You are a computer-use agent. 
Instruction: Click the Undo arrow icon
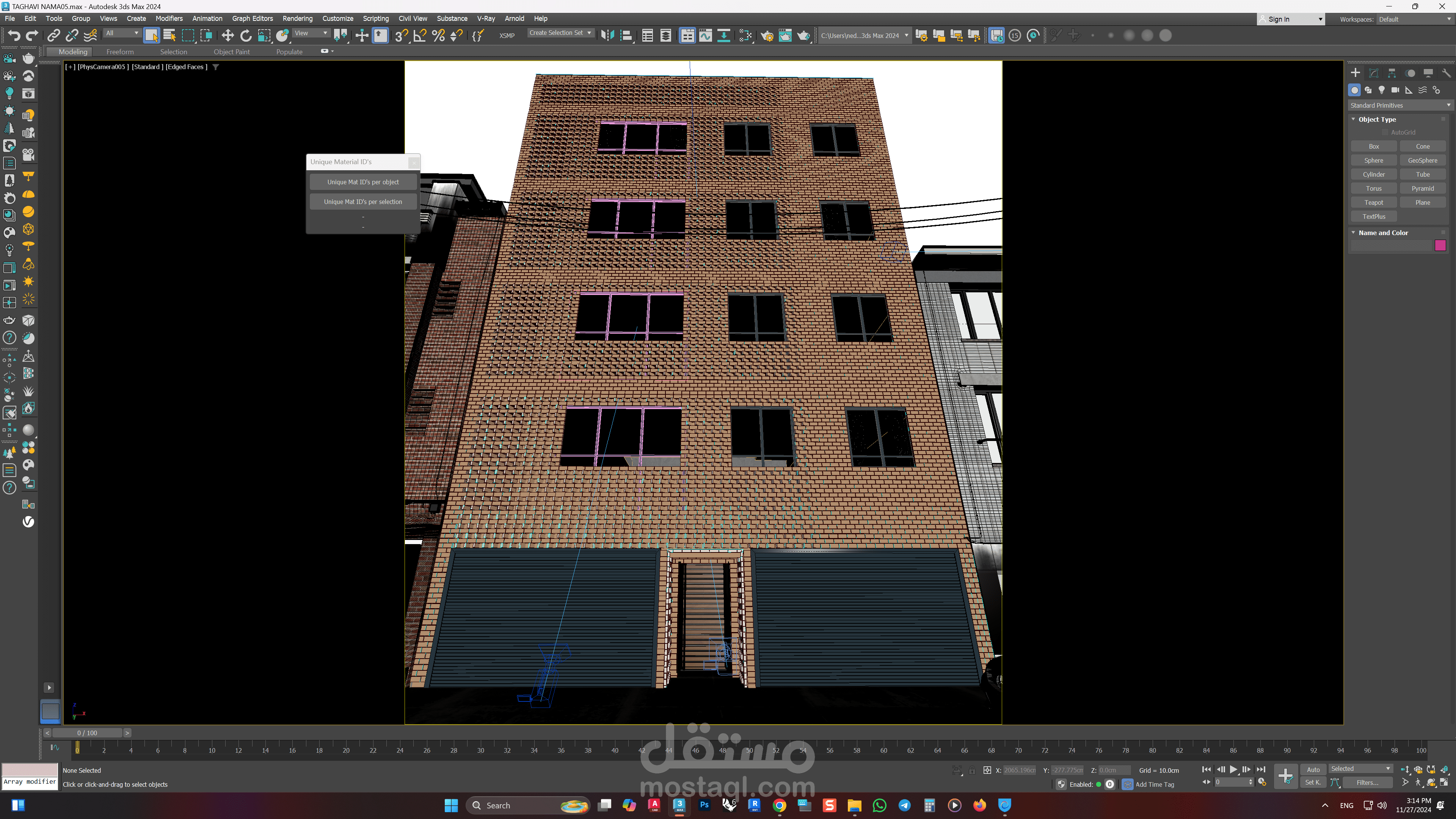[x=14, y=36]
